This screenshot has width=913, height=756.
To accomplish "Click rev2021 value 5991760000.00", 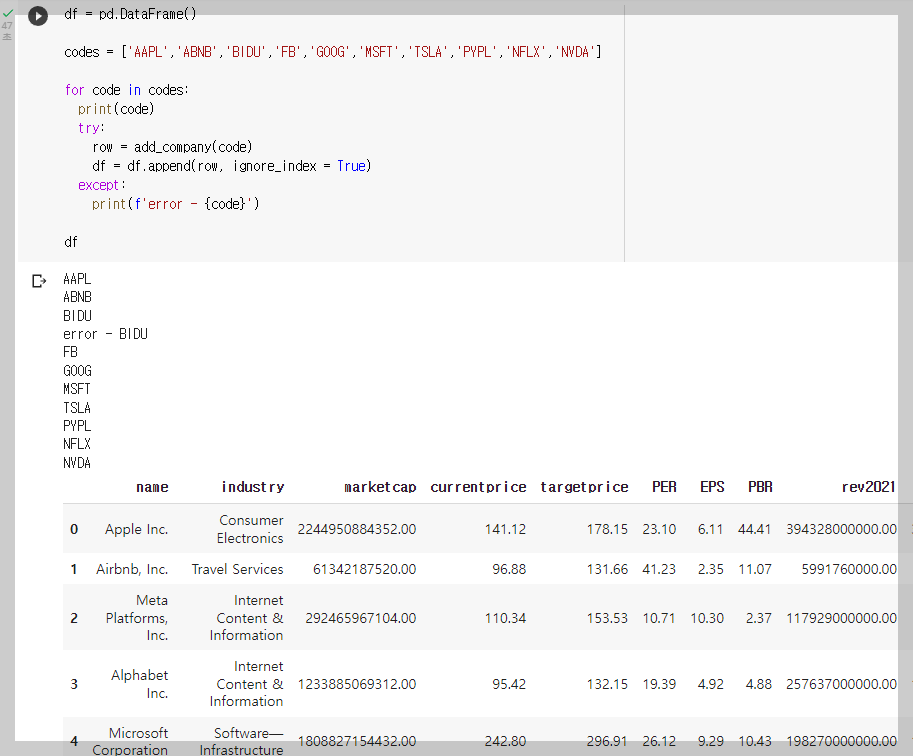I will click(849, 569).
